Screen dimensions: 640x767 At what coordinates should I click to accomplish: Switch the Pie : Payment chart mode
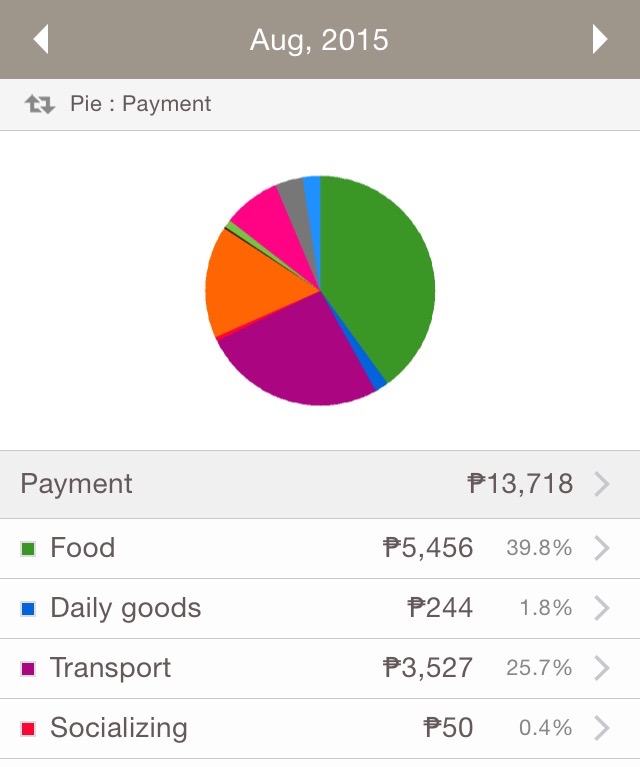(x=140, y=104)
